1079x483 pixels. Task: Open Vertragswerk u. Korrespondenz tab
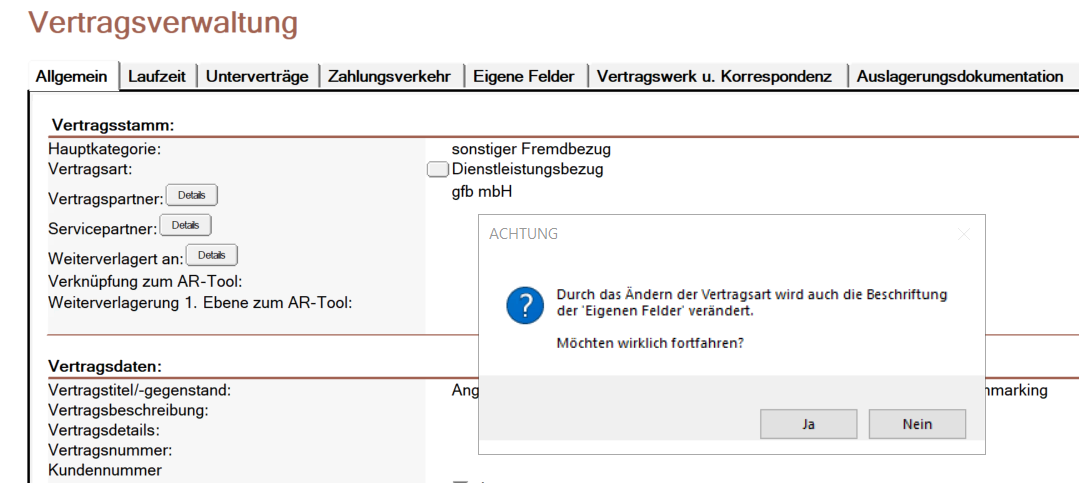coord(714,76)
